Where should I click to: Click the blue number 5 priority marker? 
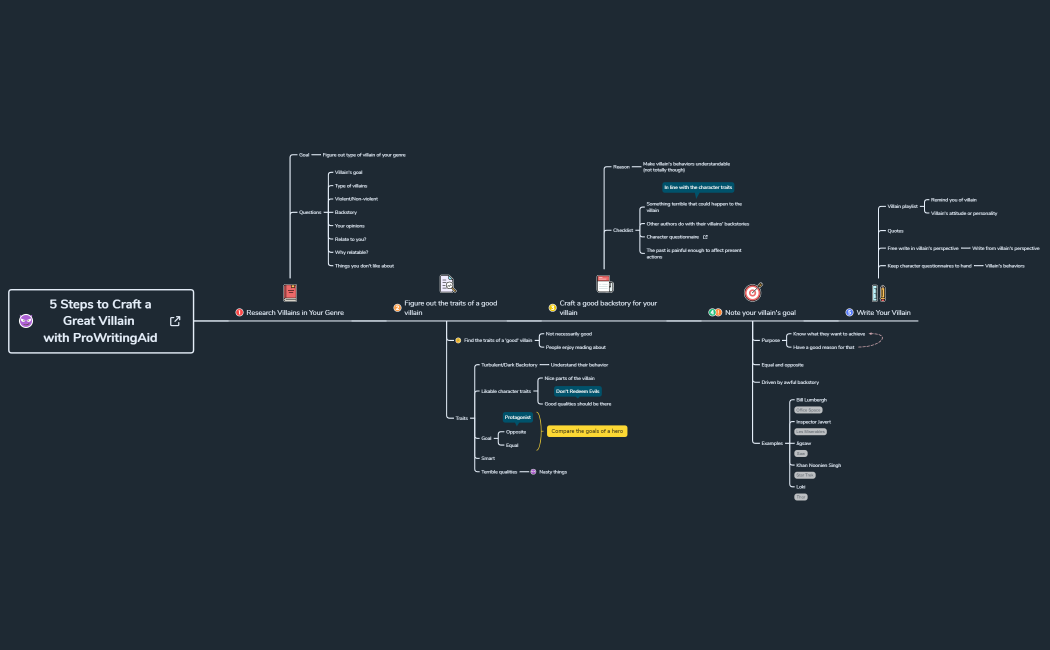pos(849,312)
